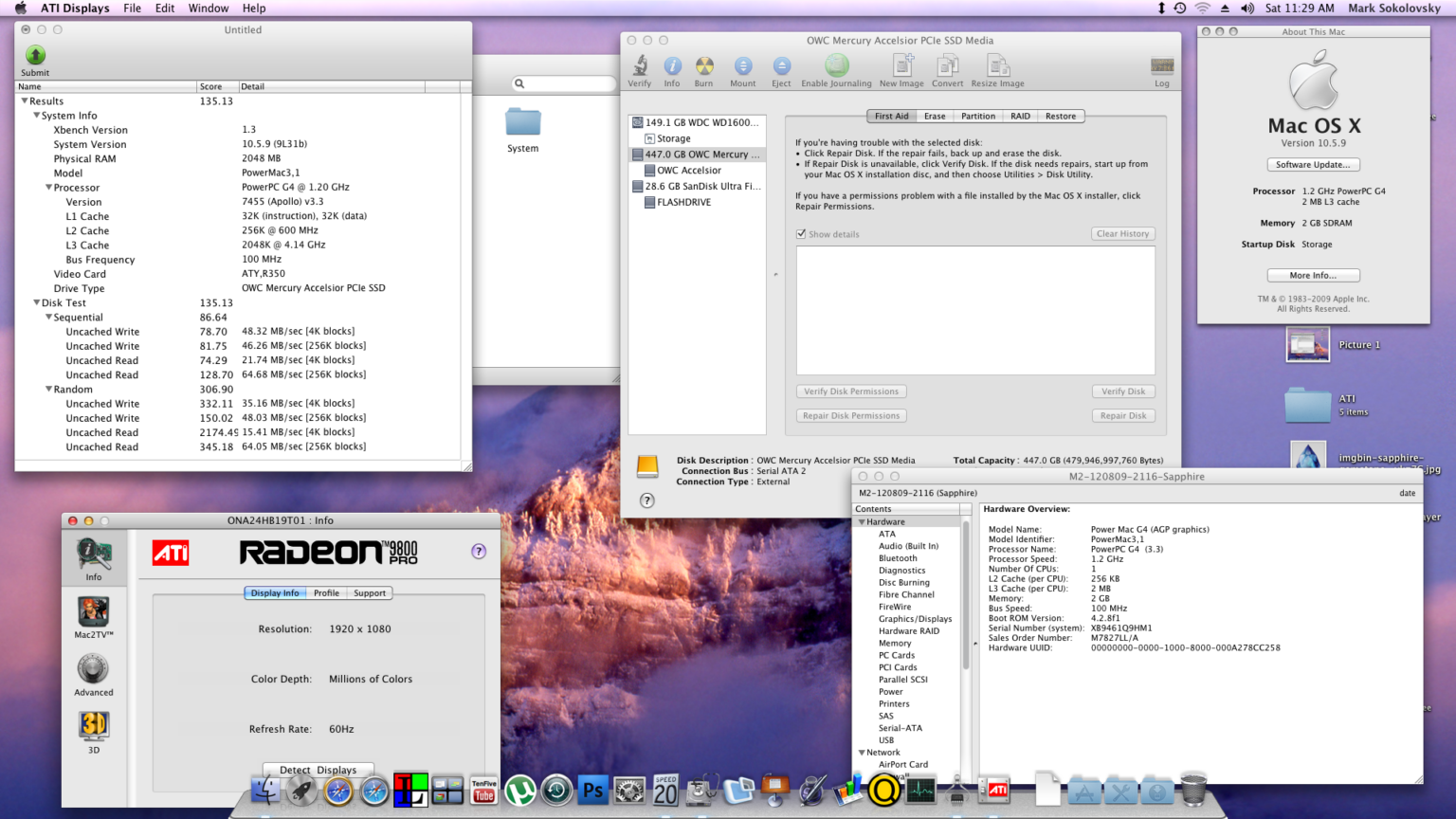1456x819 pixels.
Task: Uncheck the Show details checkbox
Action: coord(802,233)
